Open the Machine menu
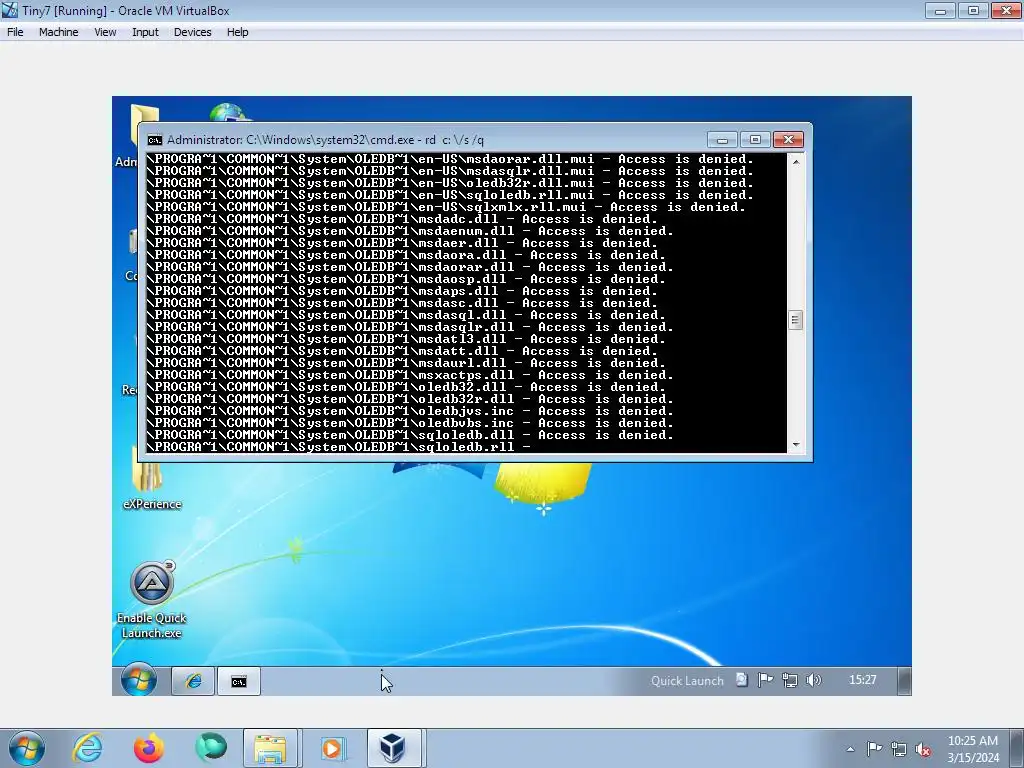Screen dimensions: 1024x768 [x=58, y=32]
